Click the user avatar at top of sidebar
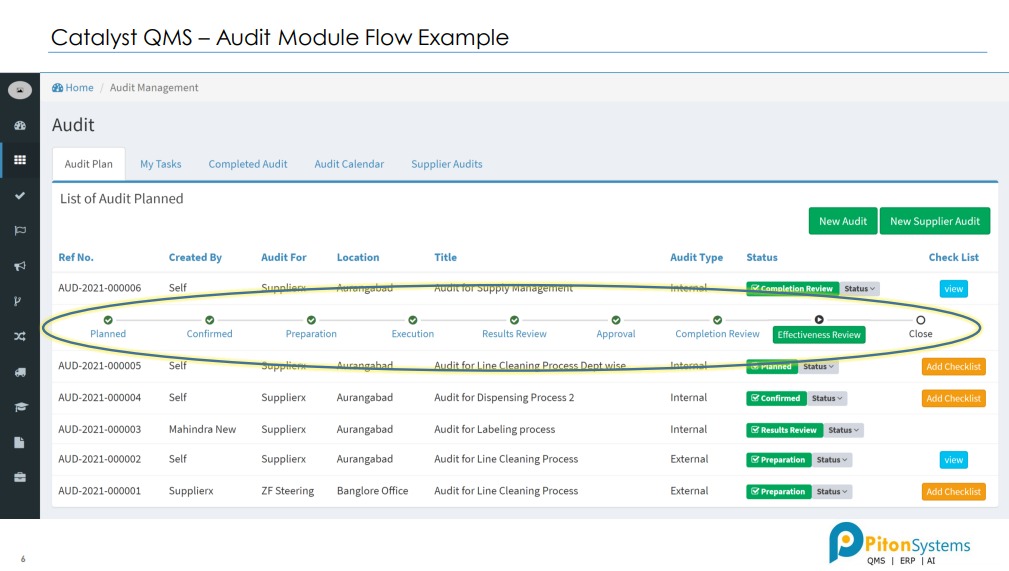Viewport: 1009px width, 571px height. coord(20,90)
